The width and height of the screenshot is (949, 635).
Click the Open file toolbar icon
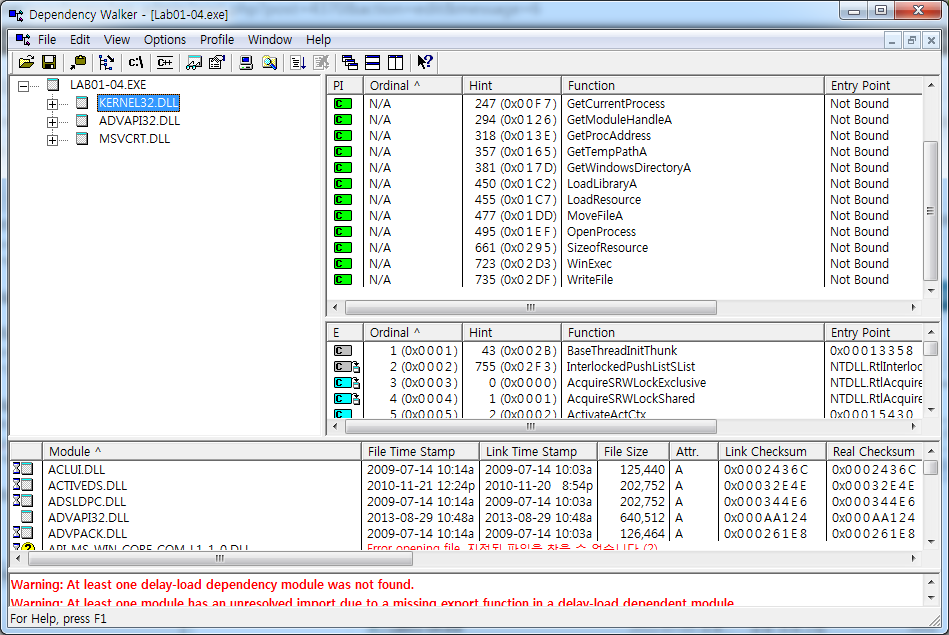coord(26,62)
